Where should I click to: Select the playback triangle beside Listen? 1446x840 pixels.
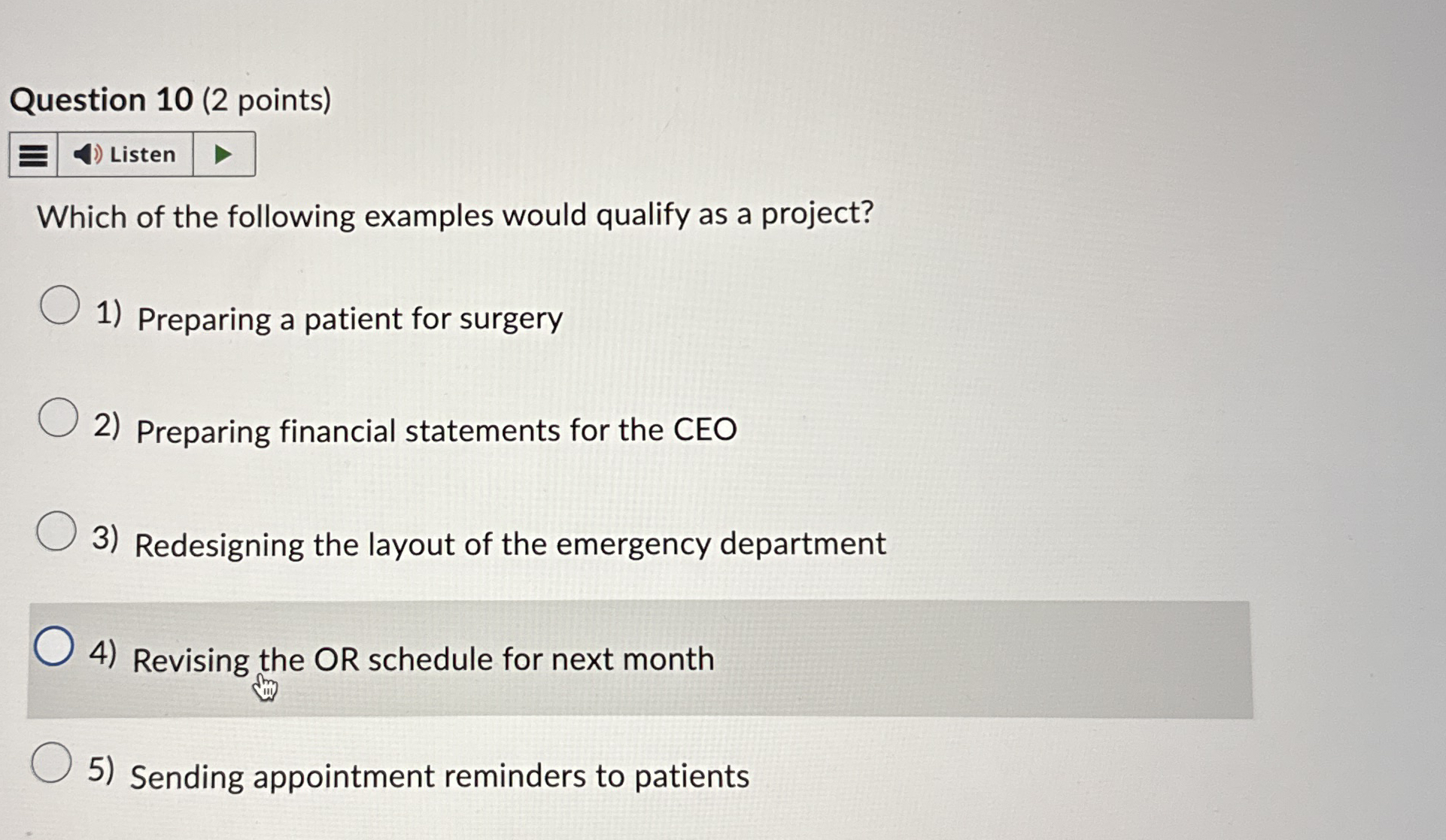coord(223,154)
